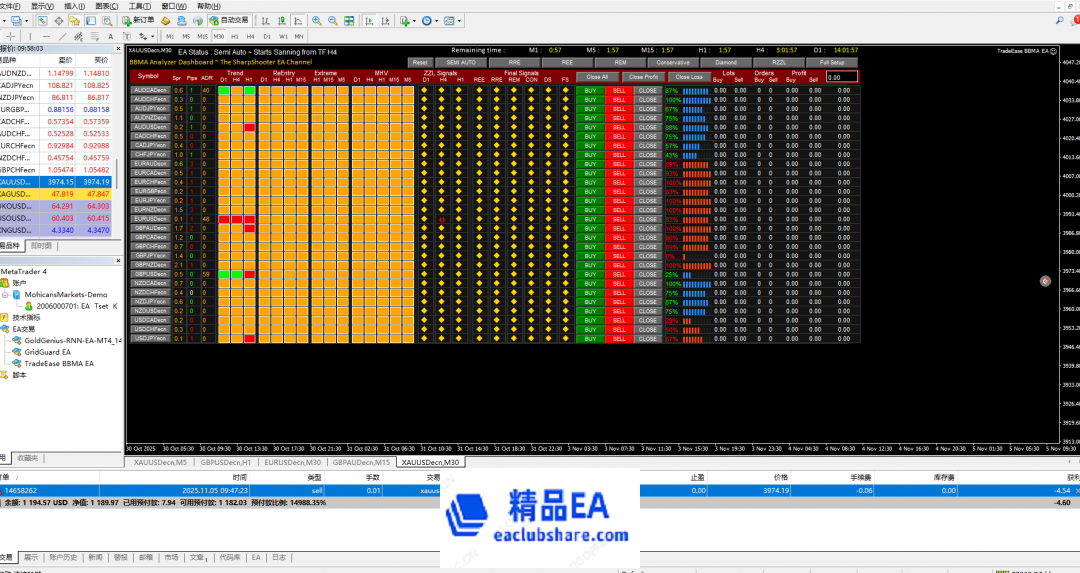The image size is (1080, 573).
Task: Click the profit value input field
Action: click(x=841, y=76)
